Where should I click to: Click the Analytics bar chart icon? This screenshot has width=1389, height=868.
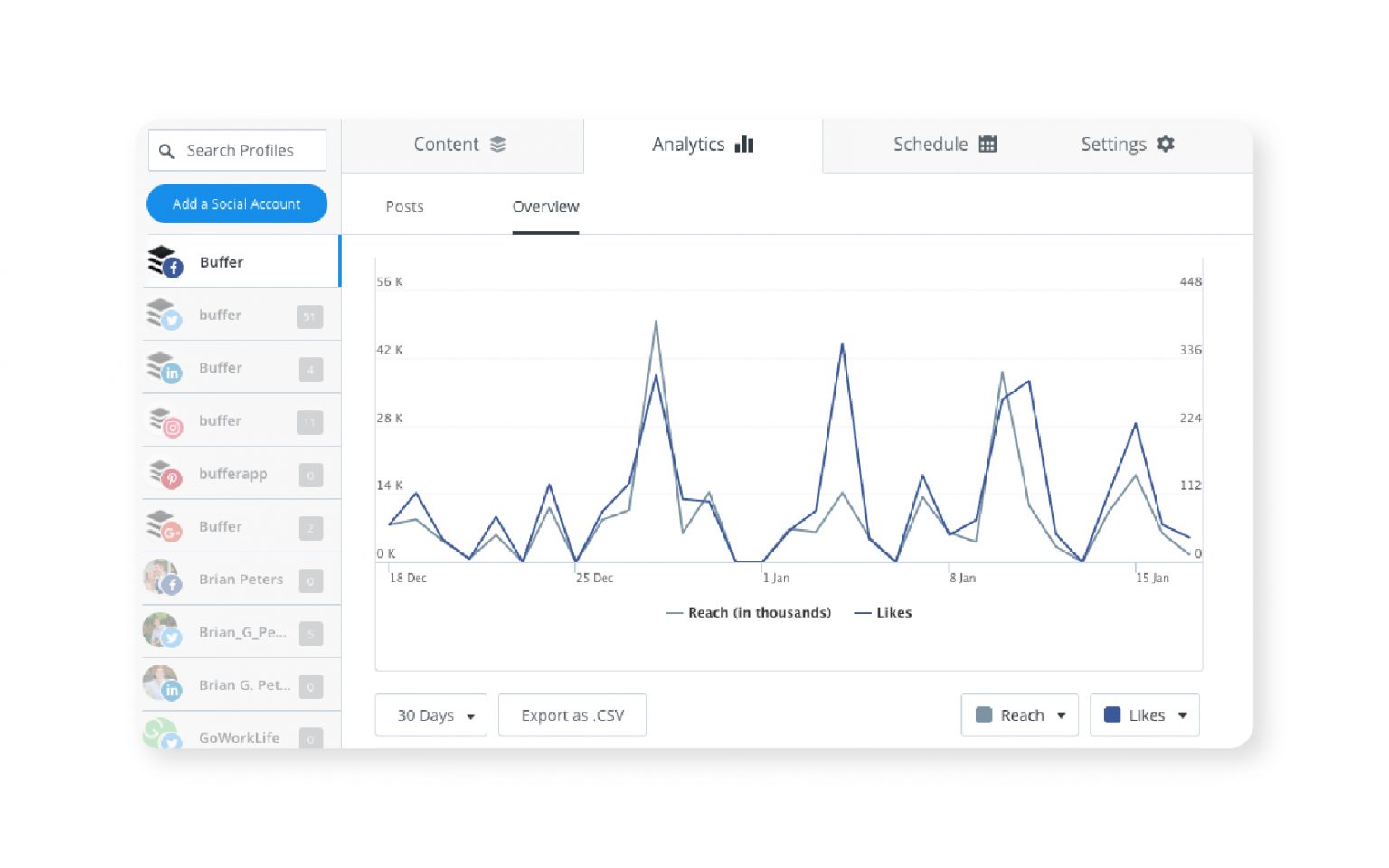(x=744, y=144)
